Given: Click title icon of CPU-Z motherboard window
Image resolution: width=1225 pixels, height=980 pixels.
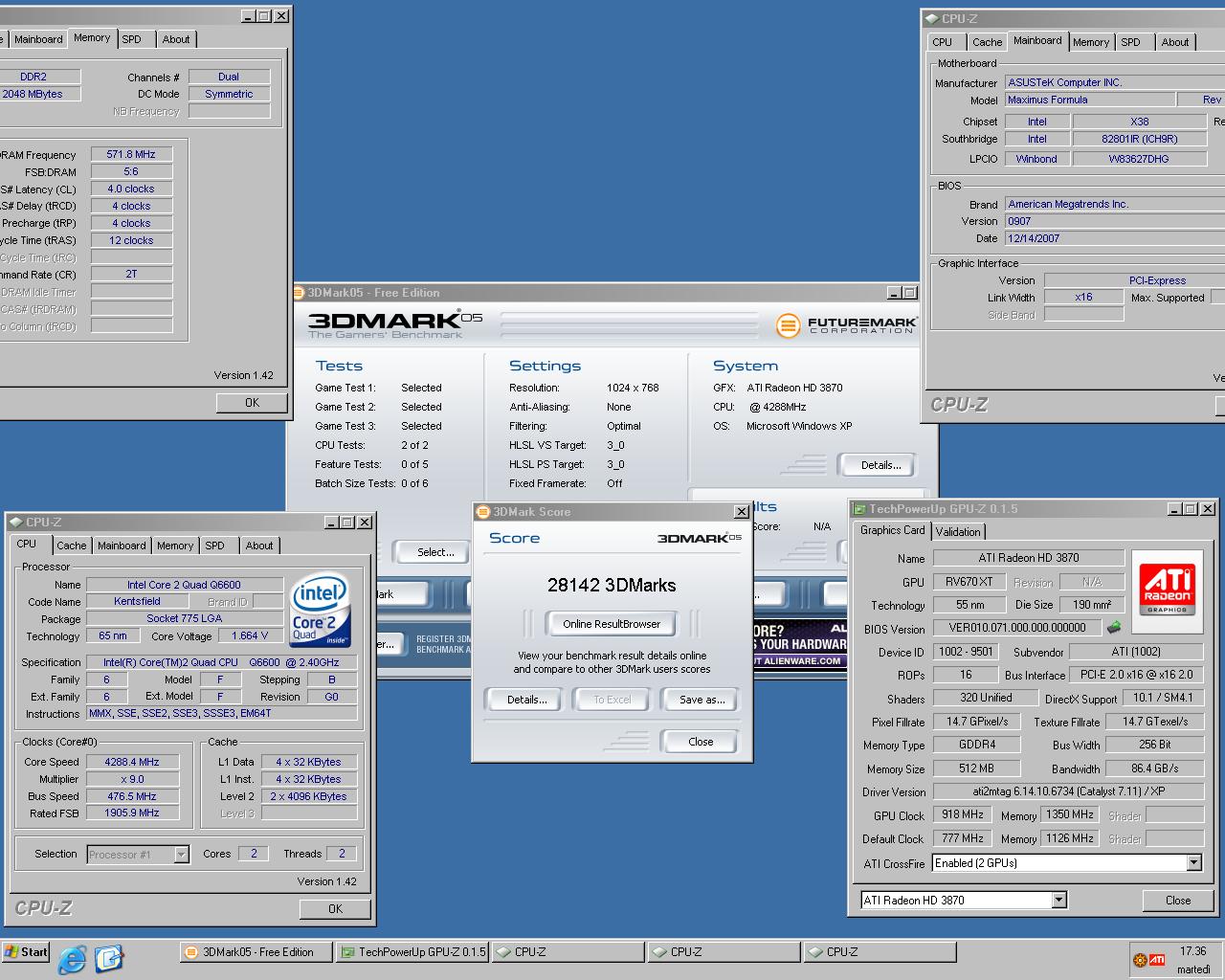Looking at the screenshot, I should (x=931, y=18).
